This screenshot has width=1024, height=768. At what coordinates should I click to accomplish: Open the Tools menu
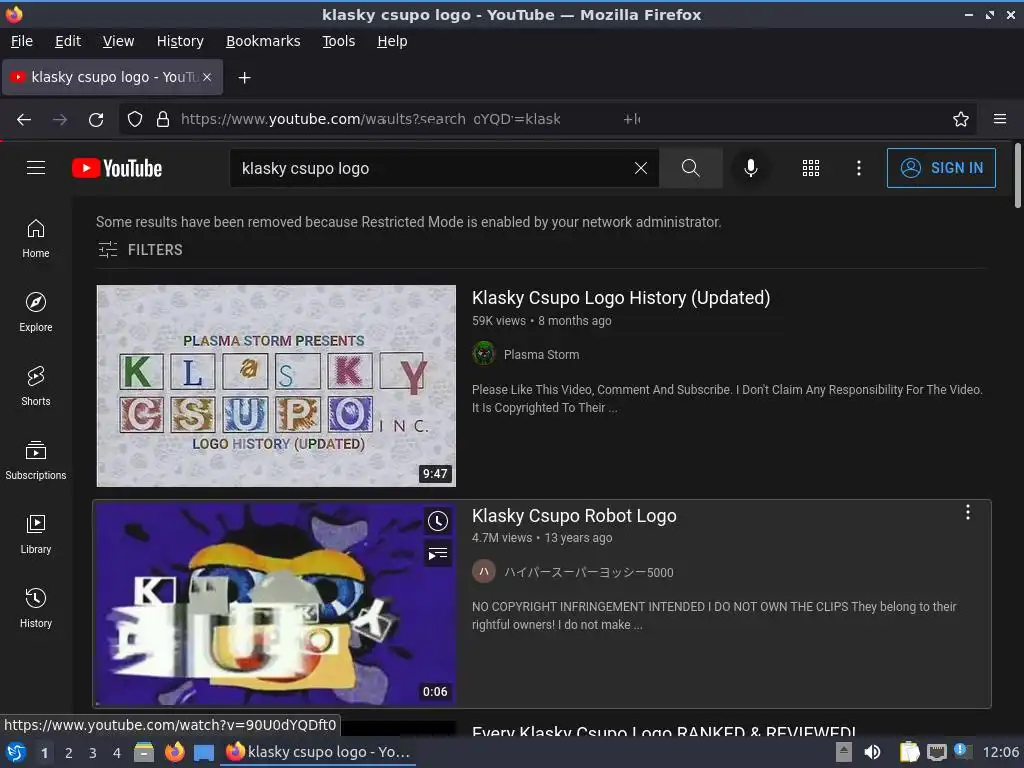click(x=338, y=41)
